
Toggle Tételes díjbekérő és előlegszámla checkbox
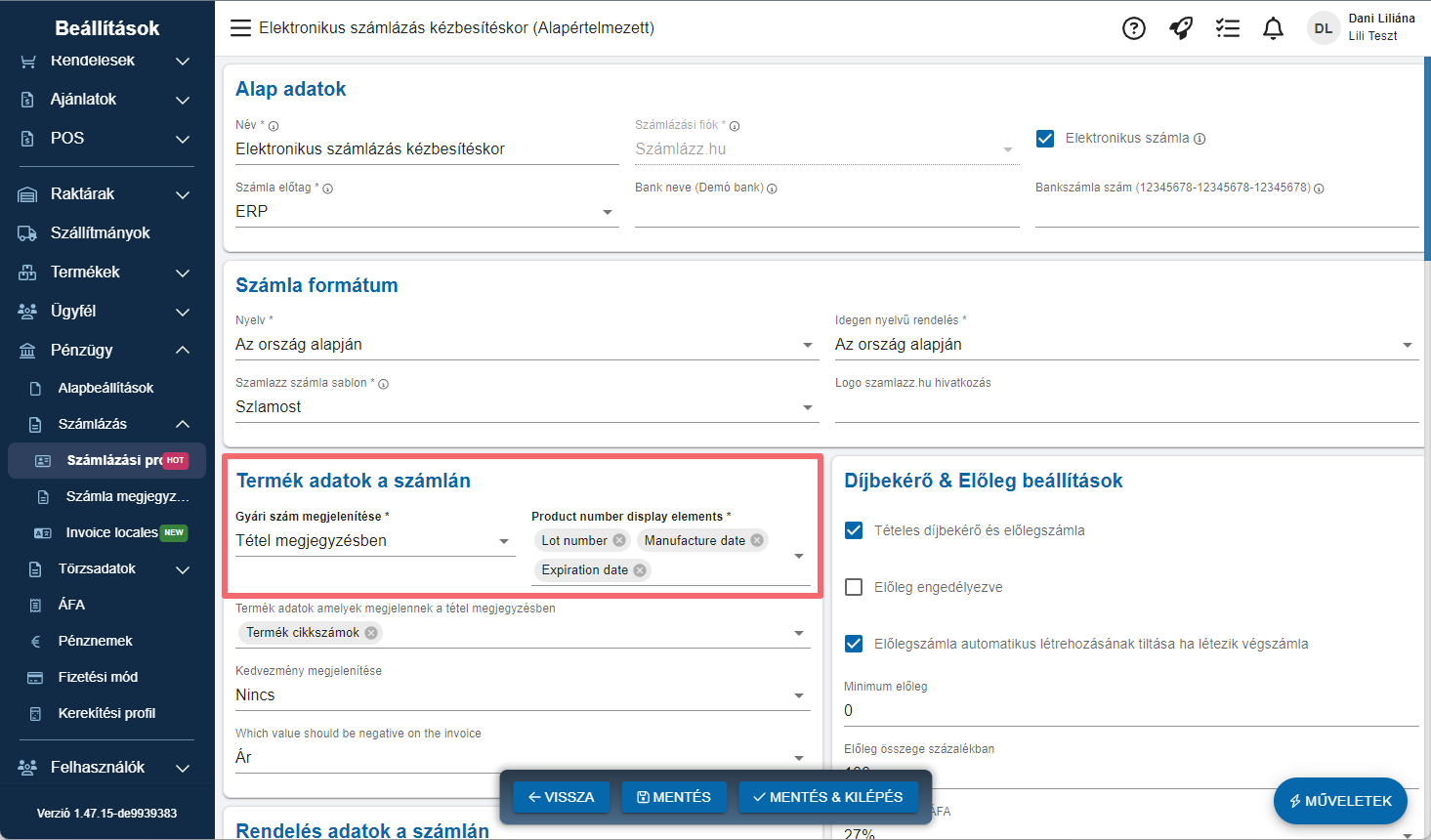pos(854,530)
